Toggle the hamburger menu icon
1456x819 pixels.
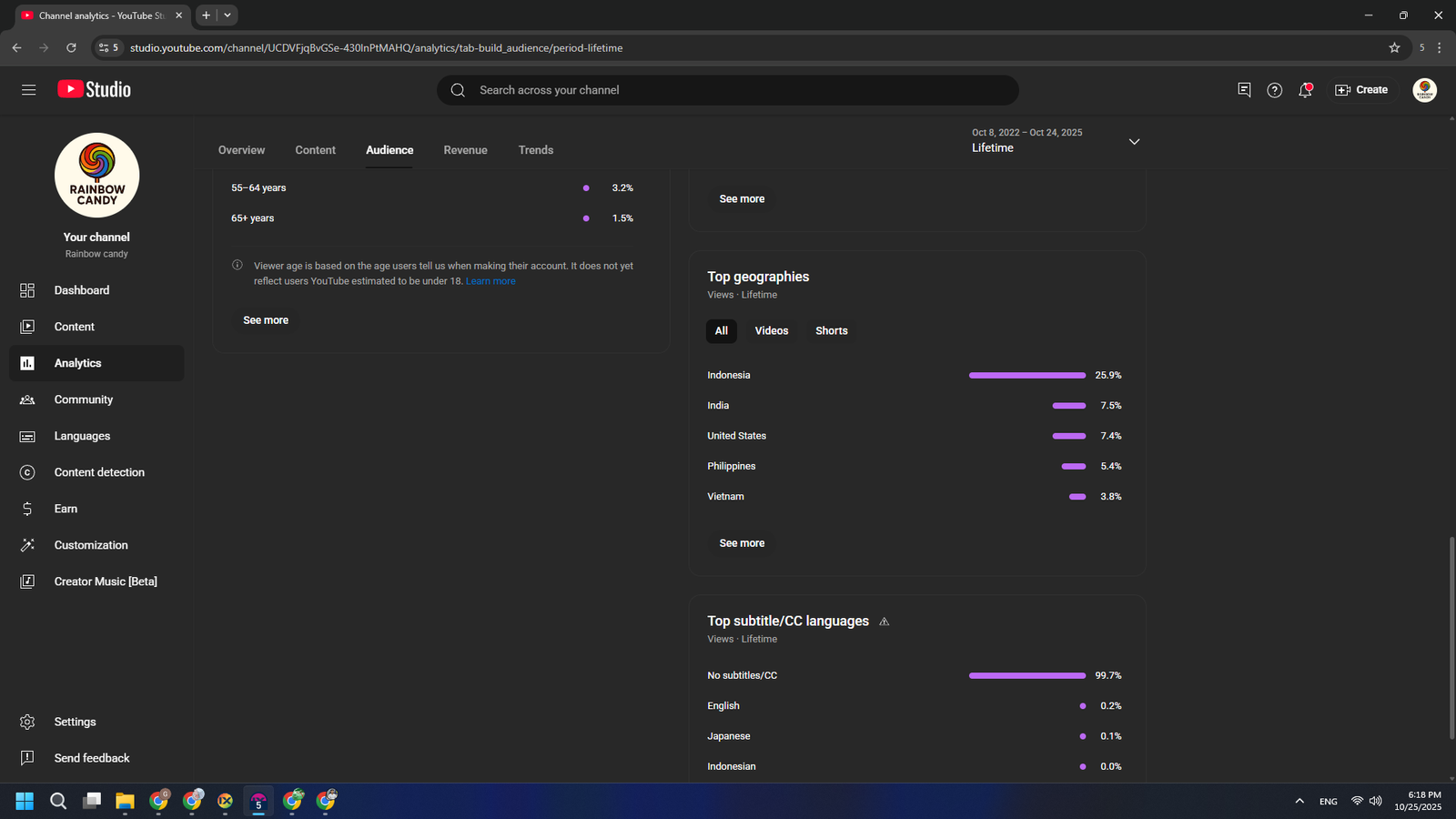pos(29,90)
